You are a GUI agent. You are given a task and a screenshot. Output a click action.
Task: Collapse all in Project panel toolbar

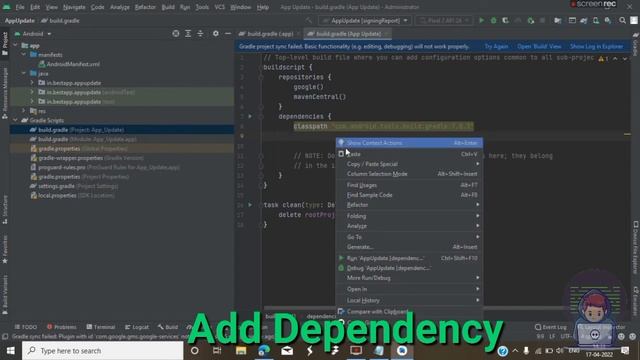[x=200, y=33]
